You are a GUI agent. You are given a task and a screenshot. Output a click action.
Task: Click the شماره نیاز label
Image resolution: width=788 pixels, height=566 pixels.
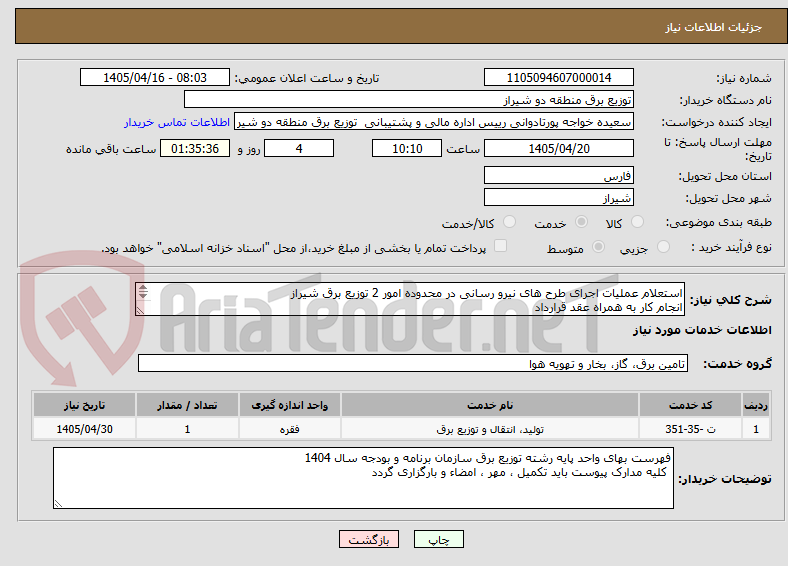click(x=744, y=78)
